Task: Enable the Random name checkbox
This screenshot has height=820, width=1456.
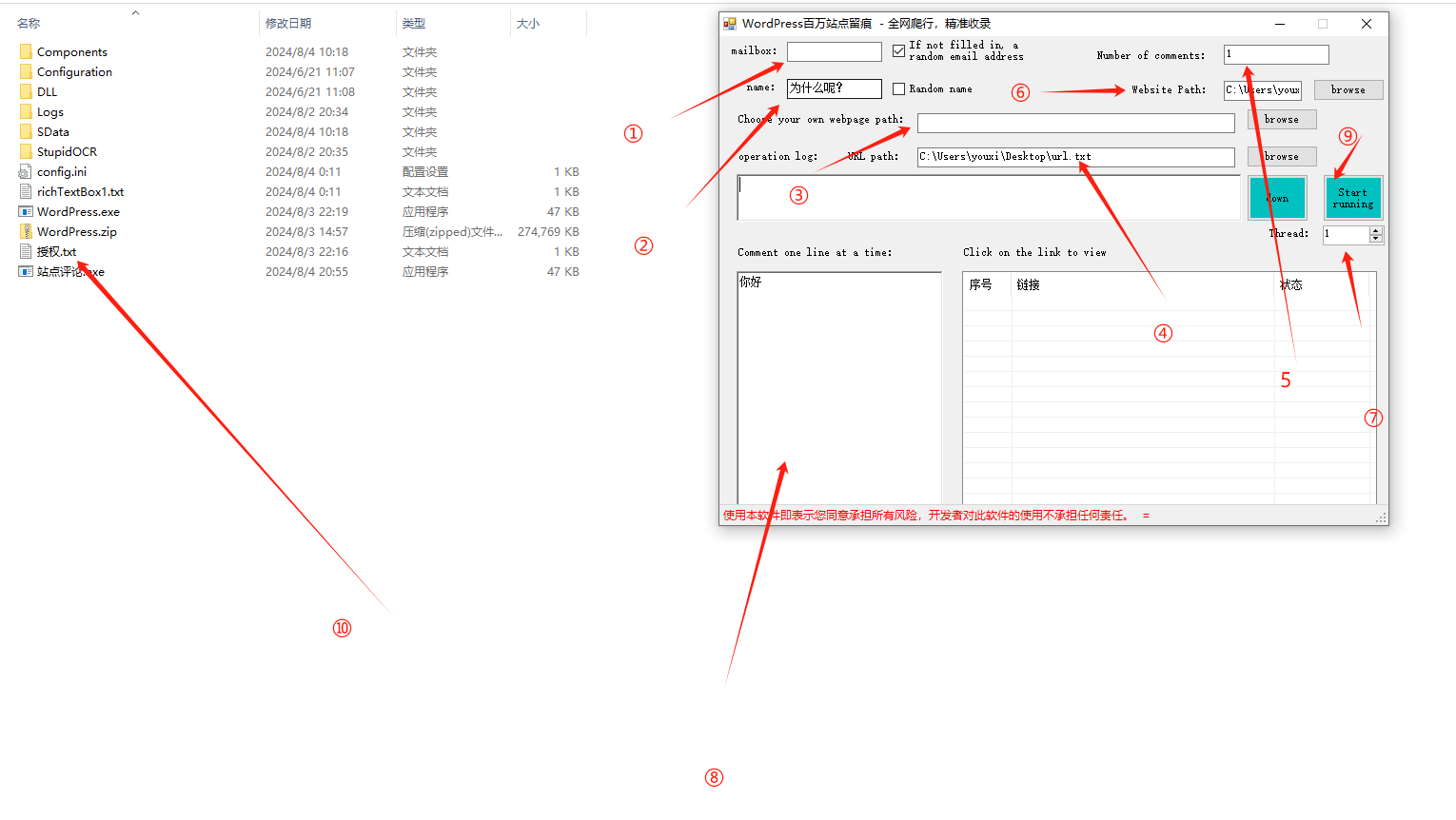Action: (x=898, y=88)
